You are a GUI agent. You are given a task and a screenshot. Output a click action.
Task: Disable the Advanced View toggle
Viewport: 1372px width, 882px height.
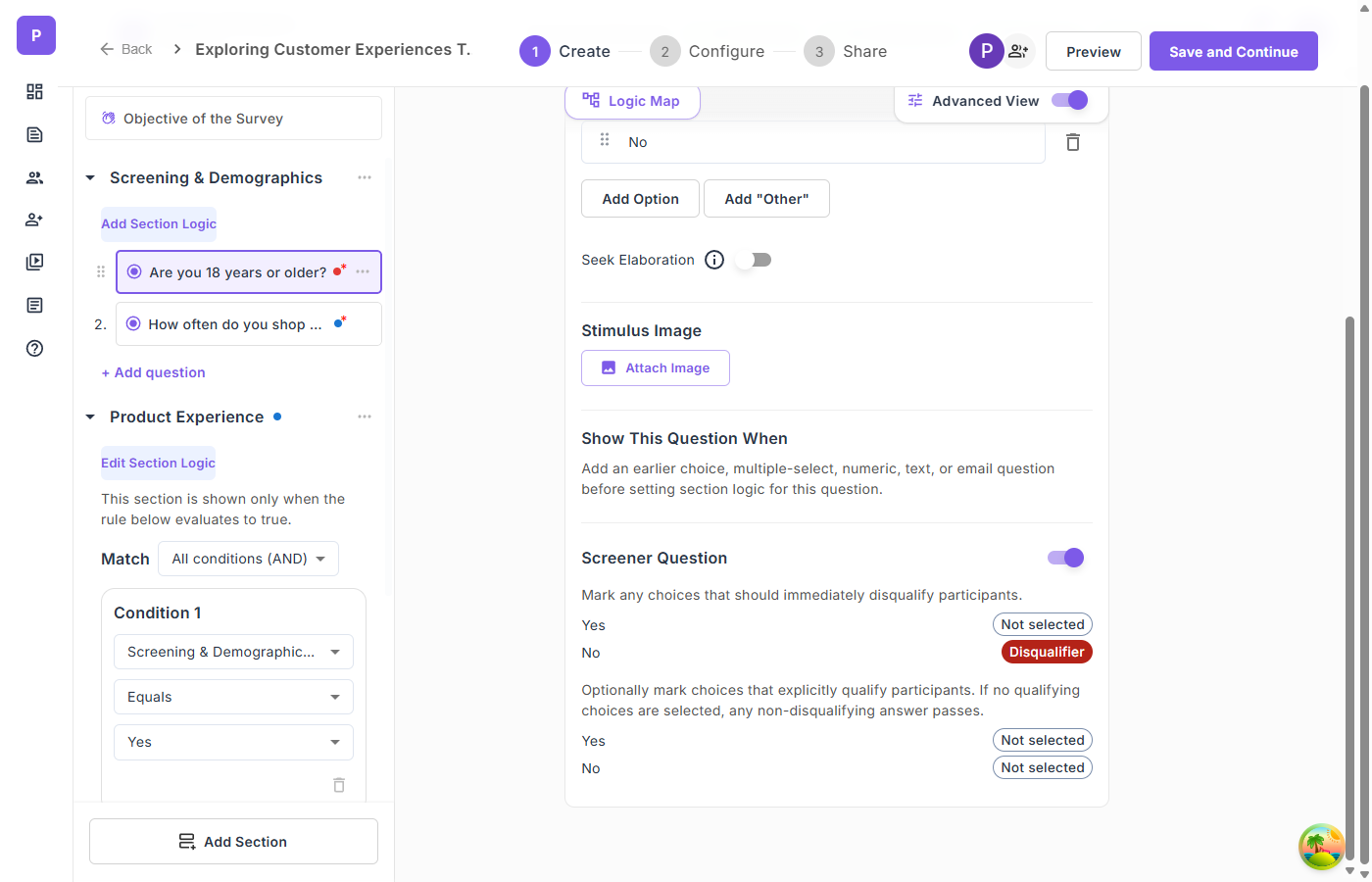[x=1069, y=100]
